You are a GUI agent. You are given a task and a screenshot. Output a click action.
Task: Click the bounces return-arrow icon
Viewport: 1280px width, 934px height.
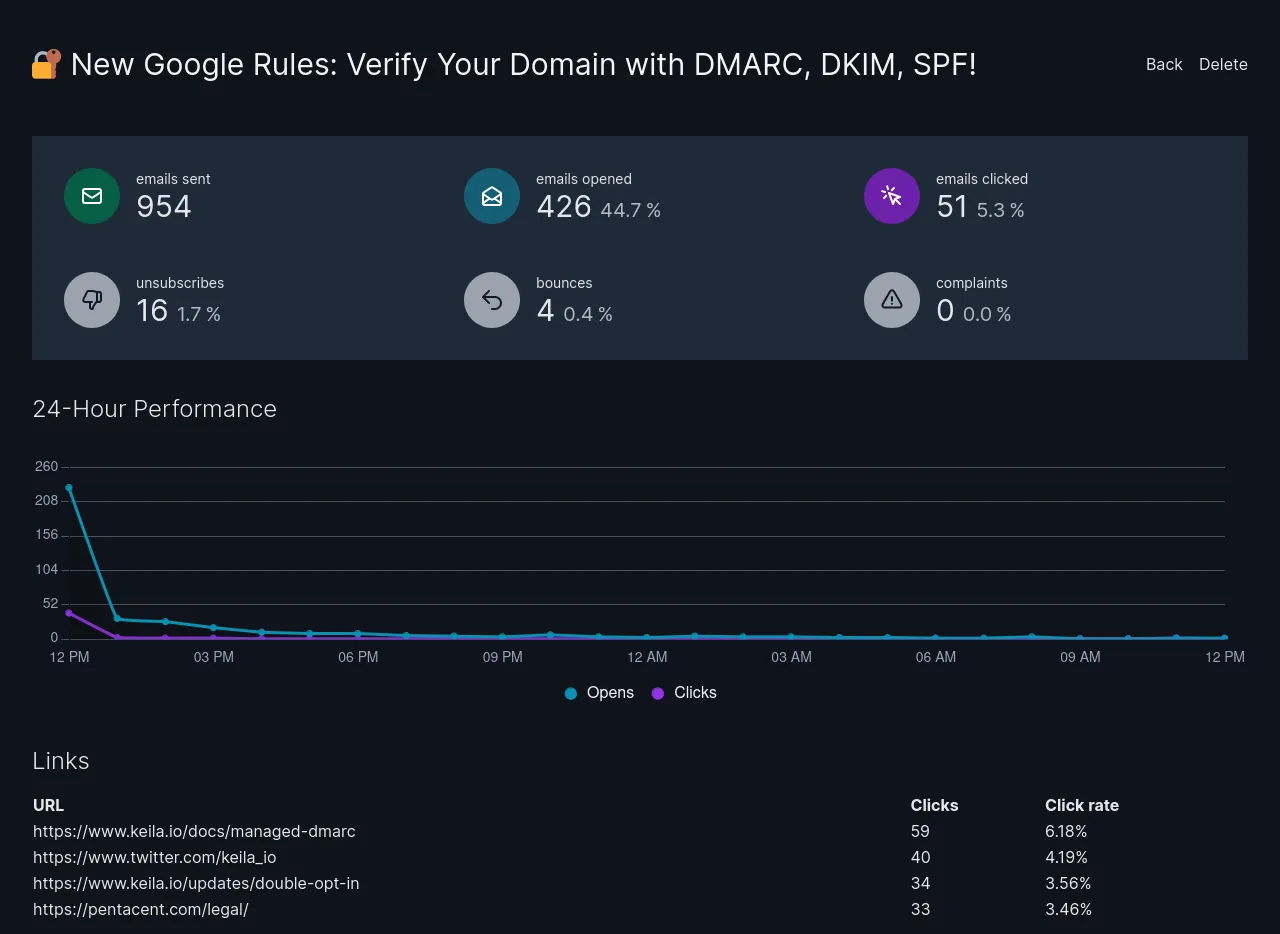[492, 300]
